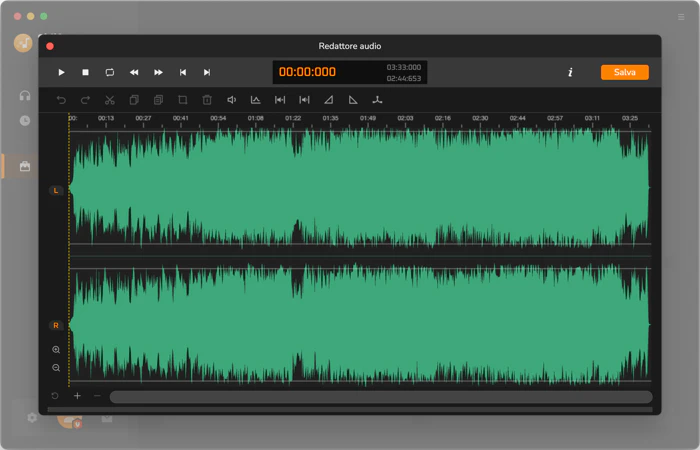This screenshot has height=450, width=700.
Task: Click the horizontal timeline scrollbar
Action: [381, 397]
